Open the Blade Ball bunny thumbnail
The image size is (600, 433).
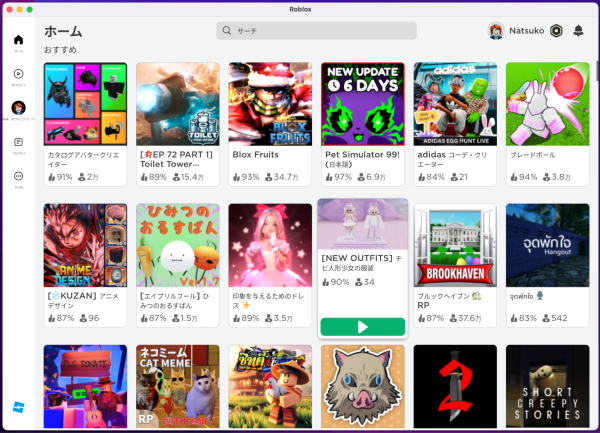(x=548, y=104)
